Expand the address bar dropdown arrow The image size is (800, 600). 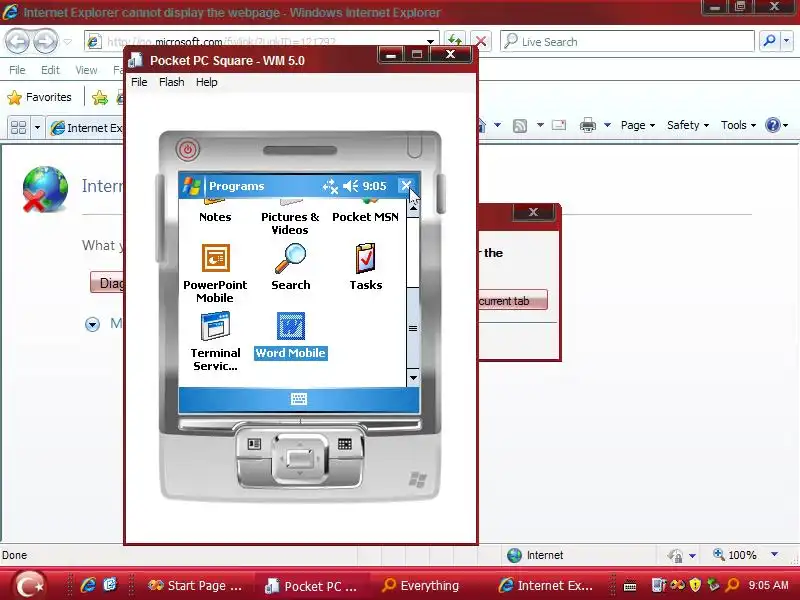[x=431, y=42]
